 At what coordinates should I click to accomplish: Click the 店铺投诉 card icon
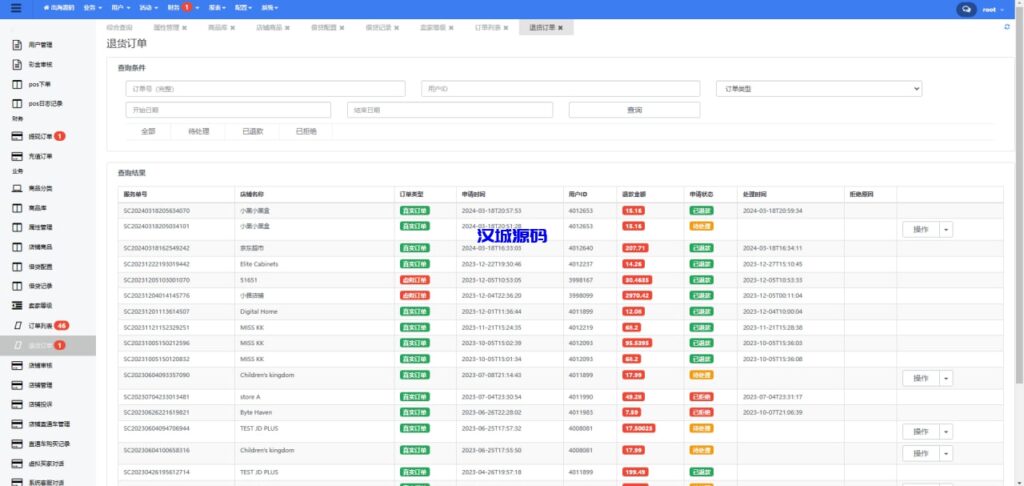(18, 404)
